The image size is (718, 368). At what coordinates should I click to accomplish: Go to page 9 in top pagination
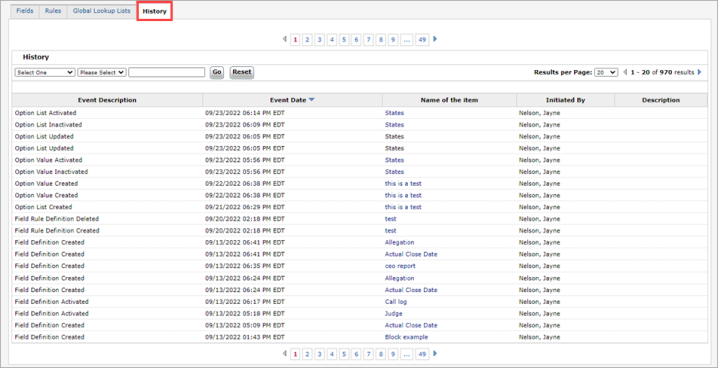point(393,40)
